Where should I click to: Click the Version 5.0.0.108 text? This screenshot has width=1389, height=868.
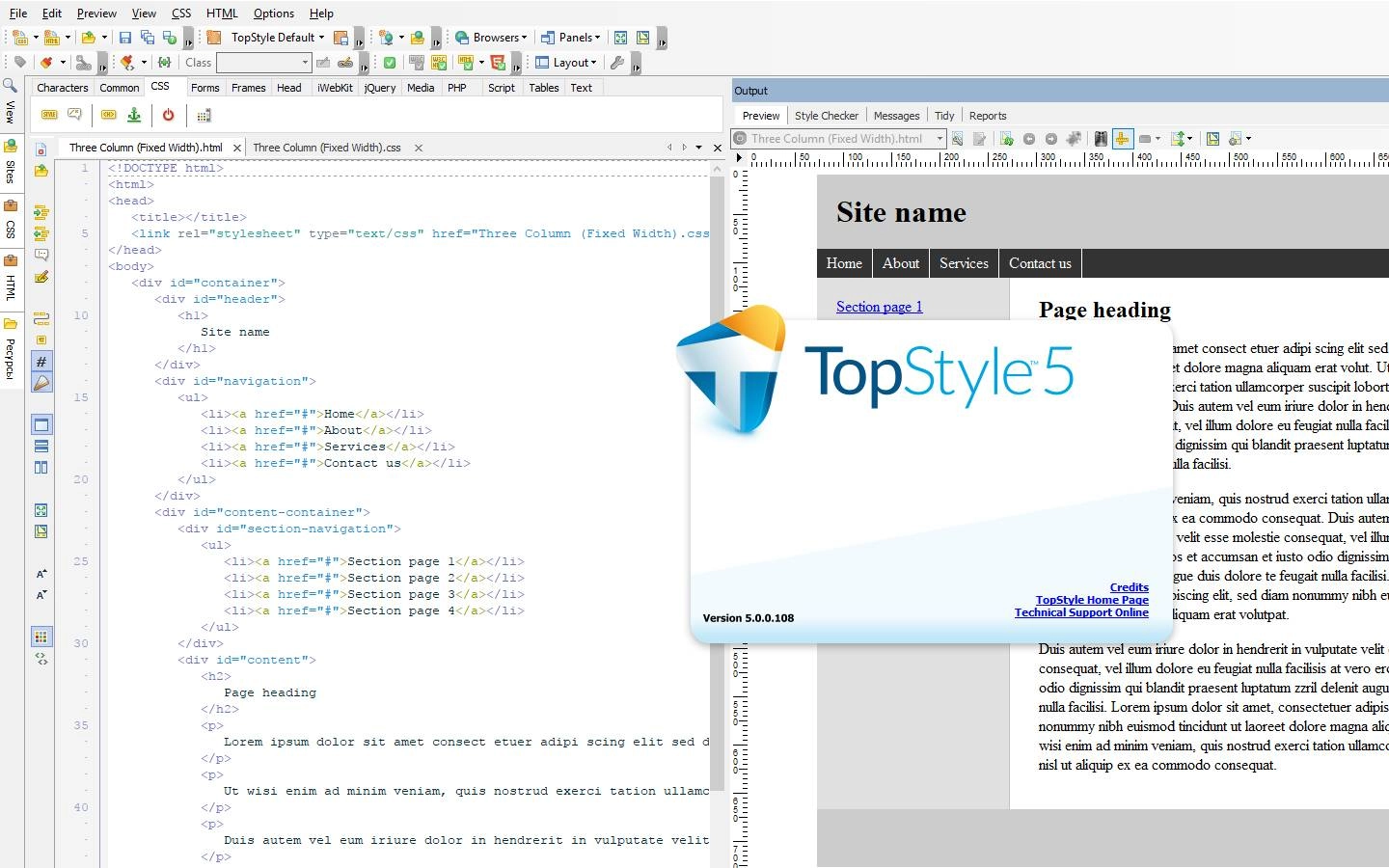pos(749,618)
